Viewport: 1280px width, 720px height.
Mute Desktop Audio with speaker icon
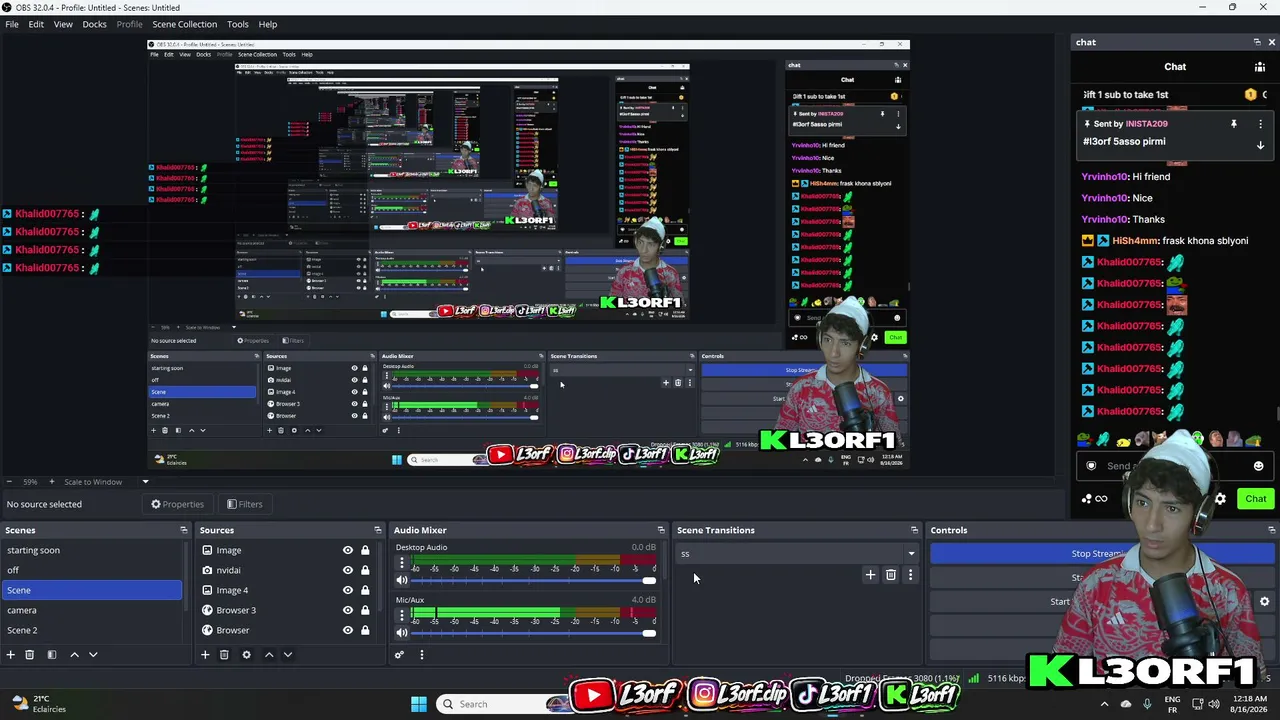point(402,580)
